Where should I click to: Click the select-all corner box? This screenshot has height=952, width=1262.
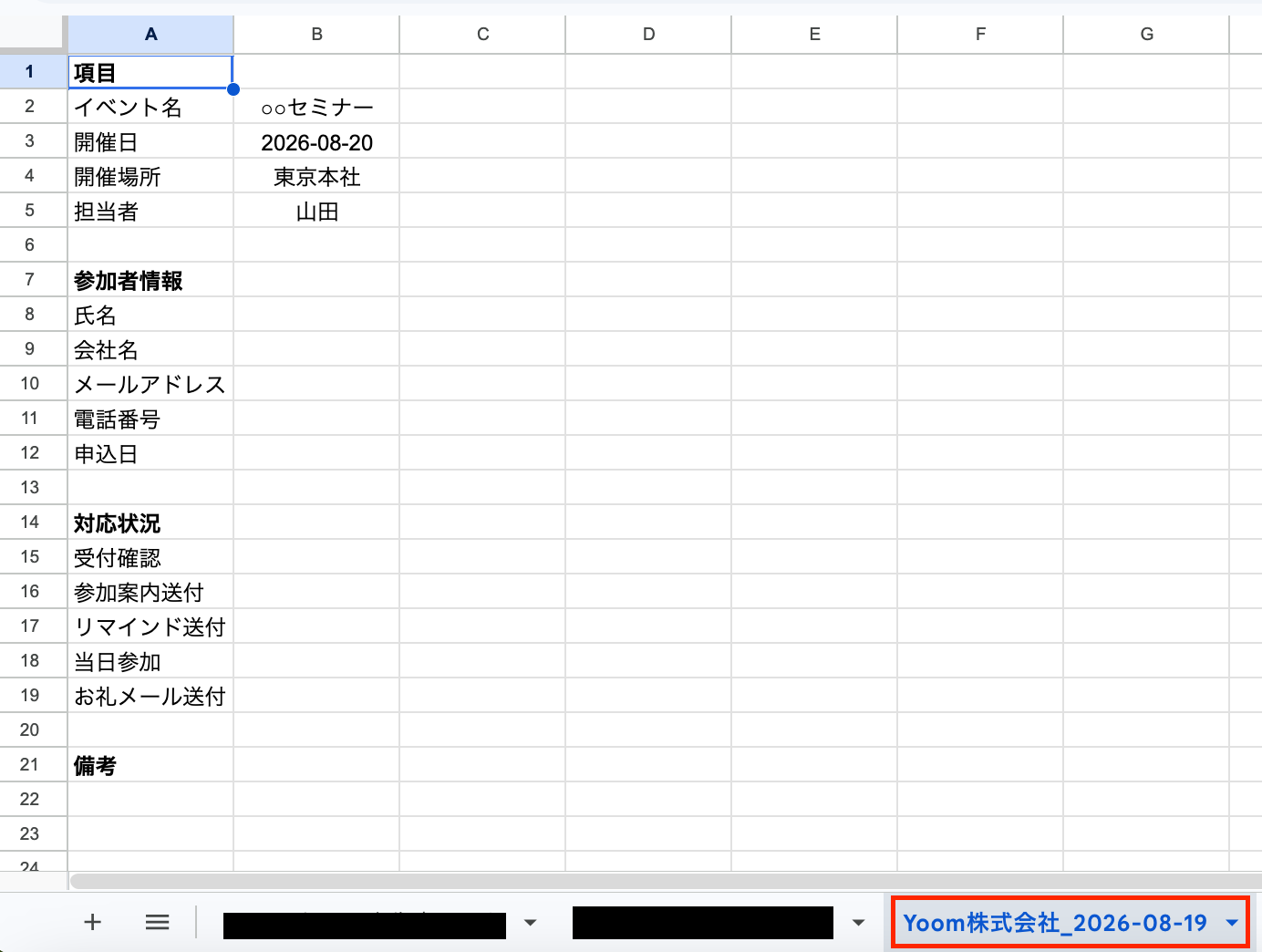(33, 35)
